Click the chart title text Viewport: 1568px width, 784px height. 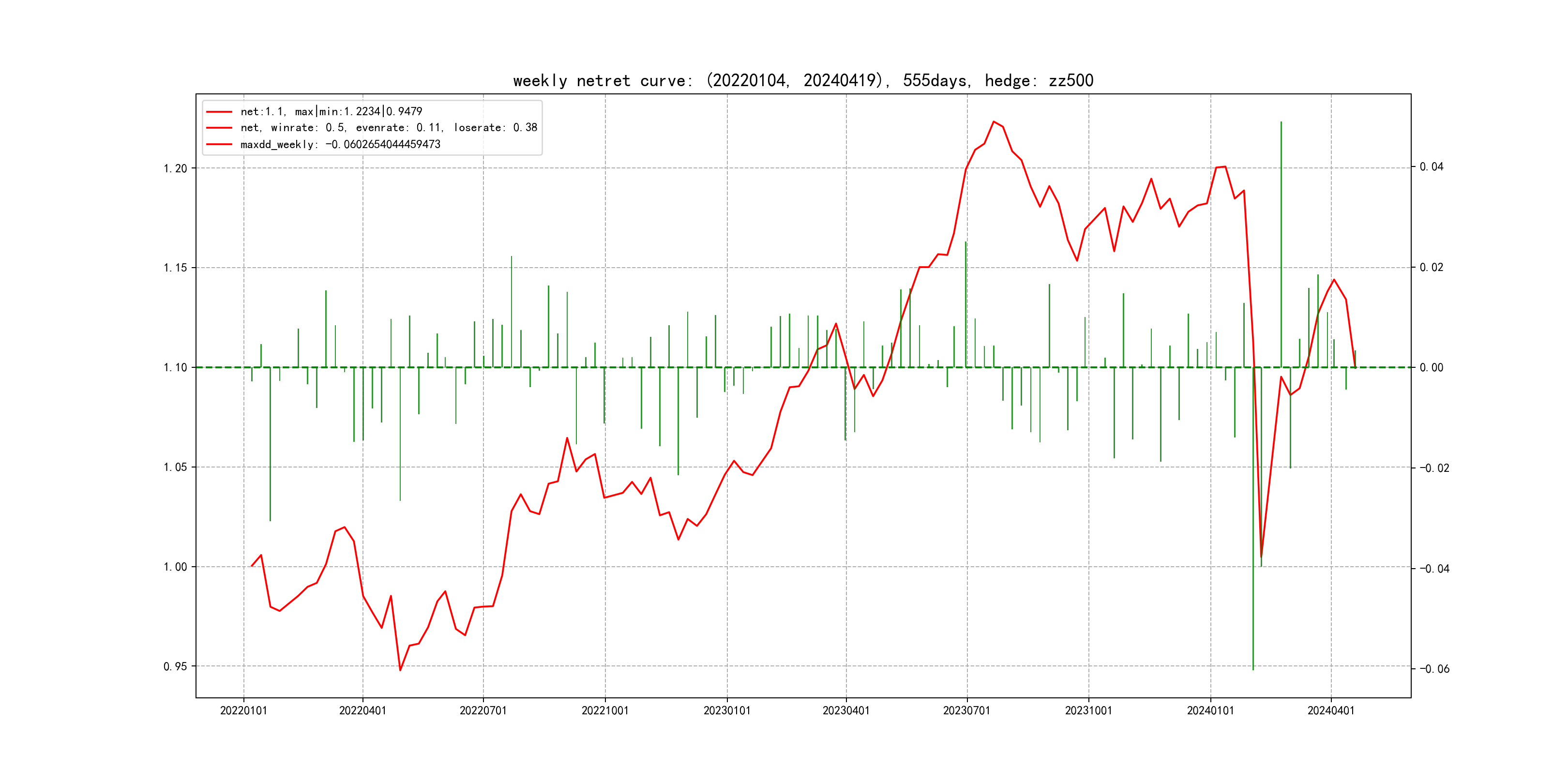(803, 80)
